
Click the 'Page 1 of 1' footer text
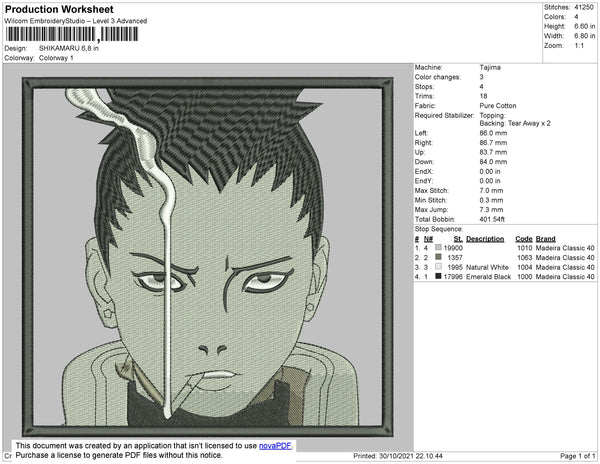click(577, 456)
